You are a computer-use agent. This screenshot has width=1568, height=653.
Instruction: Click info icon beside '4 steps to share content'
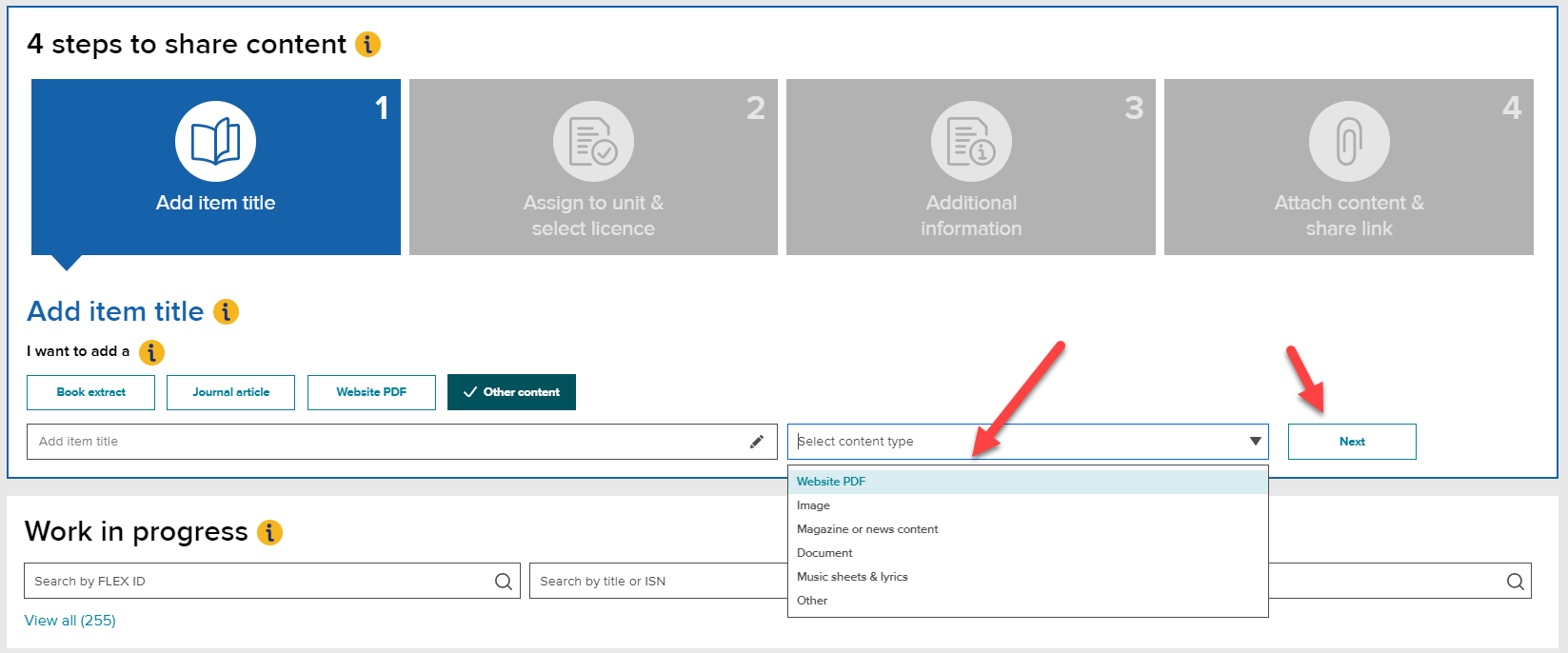coord(367,44)
